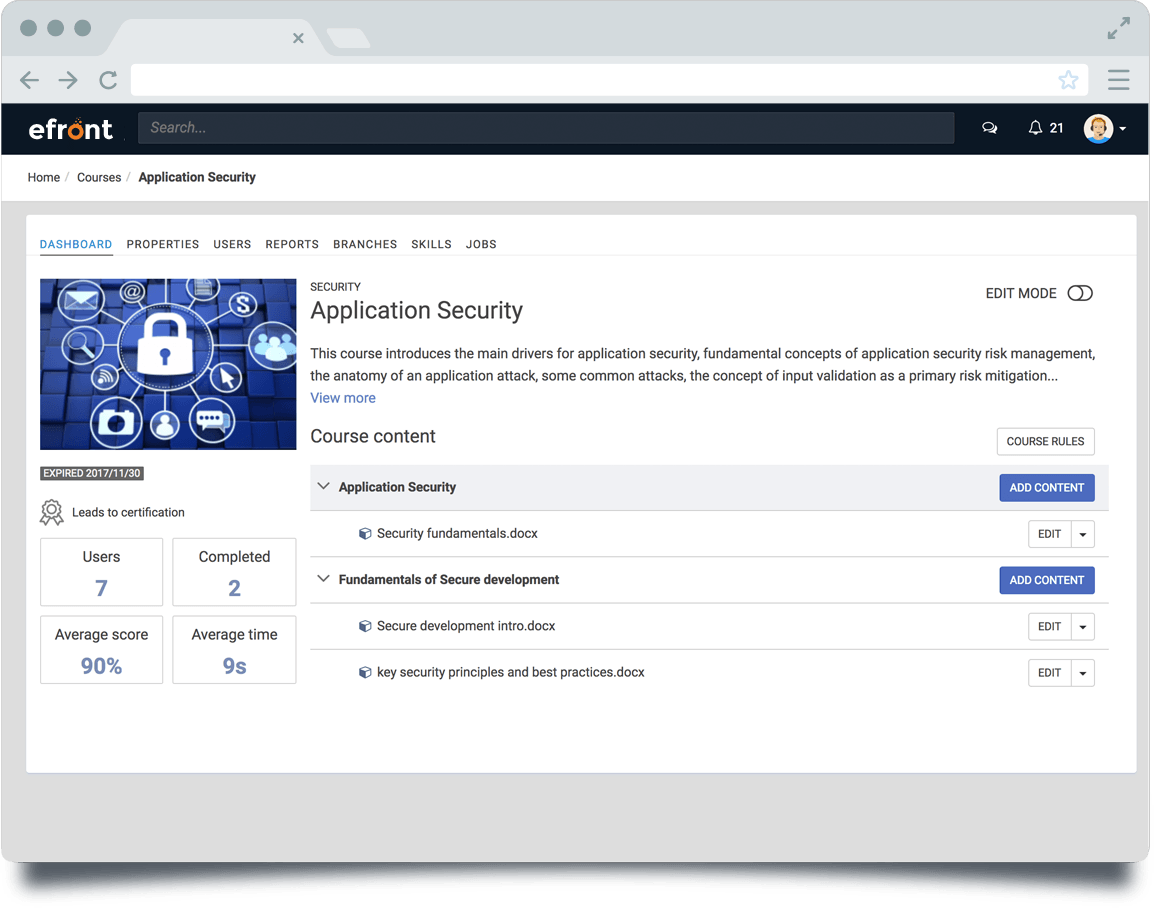
Task: Click the certification ribbon icon
Action: pos(51,512)
